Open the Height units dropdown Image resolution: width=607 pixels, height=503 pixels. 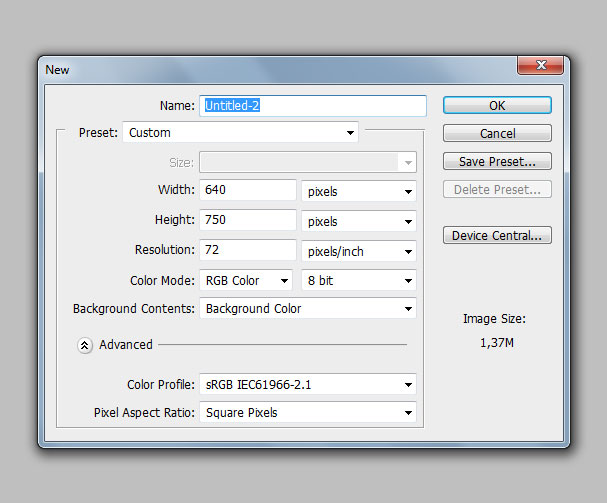(359, 221)
